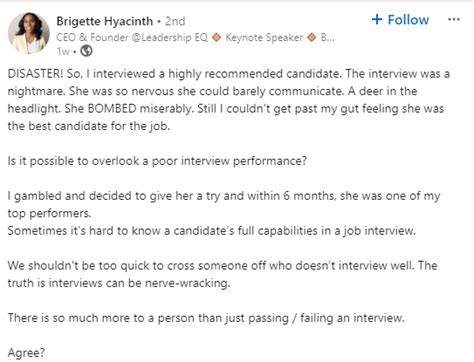Click the "There is so much more" line
The image size is (474, 362).
(x=206, y=318)
